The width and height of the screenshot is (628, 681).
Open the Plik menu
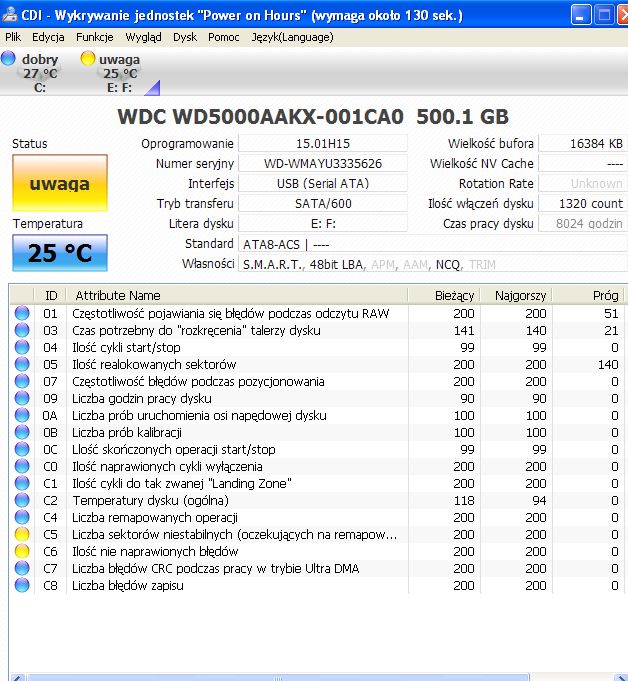point(13,37)
